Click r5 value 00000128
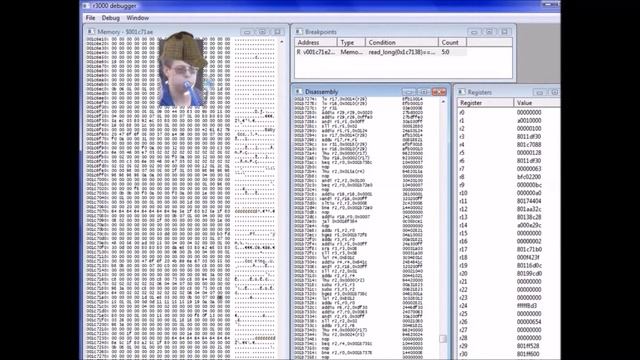This screenshot has width=640, height=360. point(529,153)
